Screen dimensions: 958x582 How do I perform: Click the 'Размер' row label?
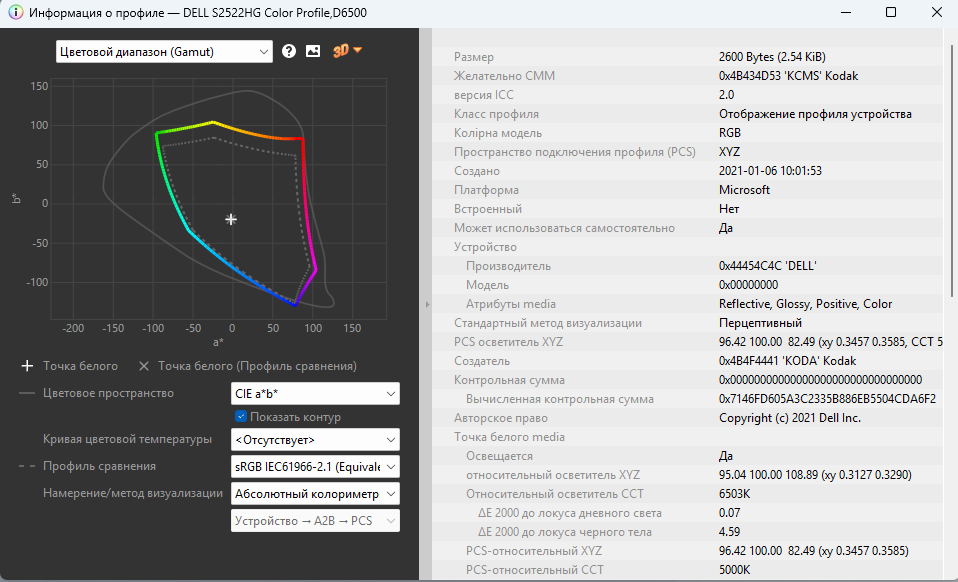click(474, 57)
